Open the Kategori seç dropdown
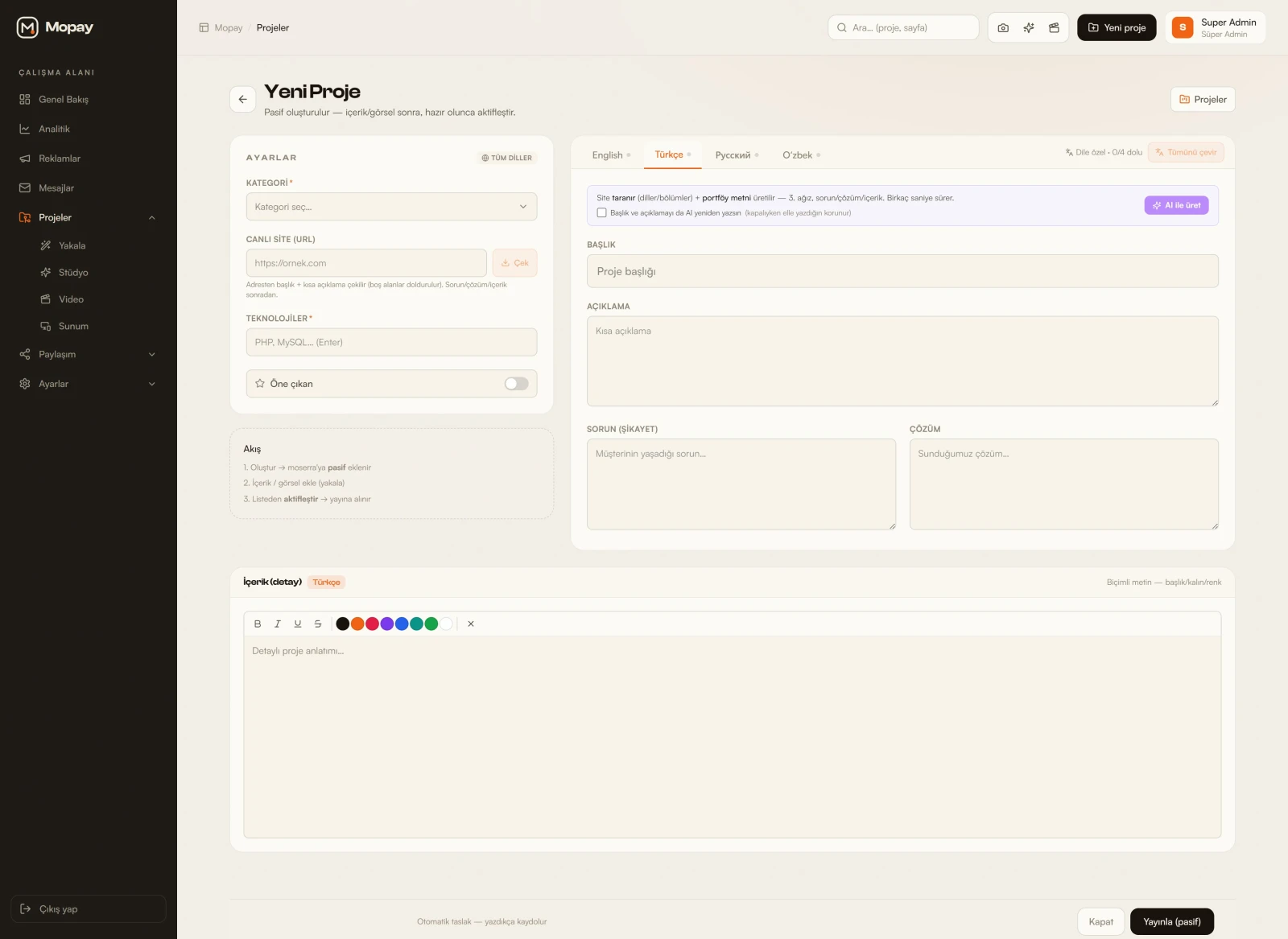Screen dimensions: 1288x939 [x=391, y=207]
